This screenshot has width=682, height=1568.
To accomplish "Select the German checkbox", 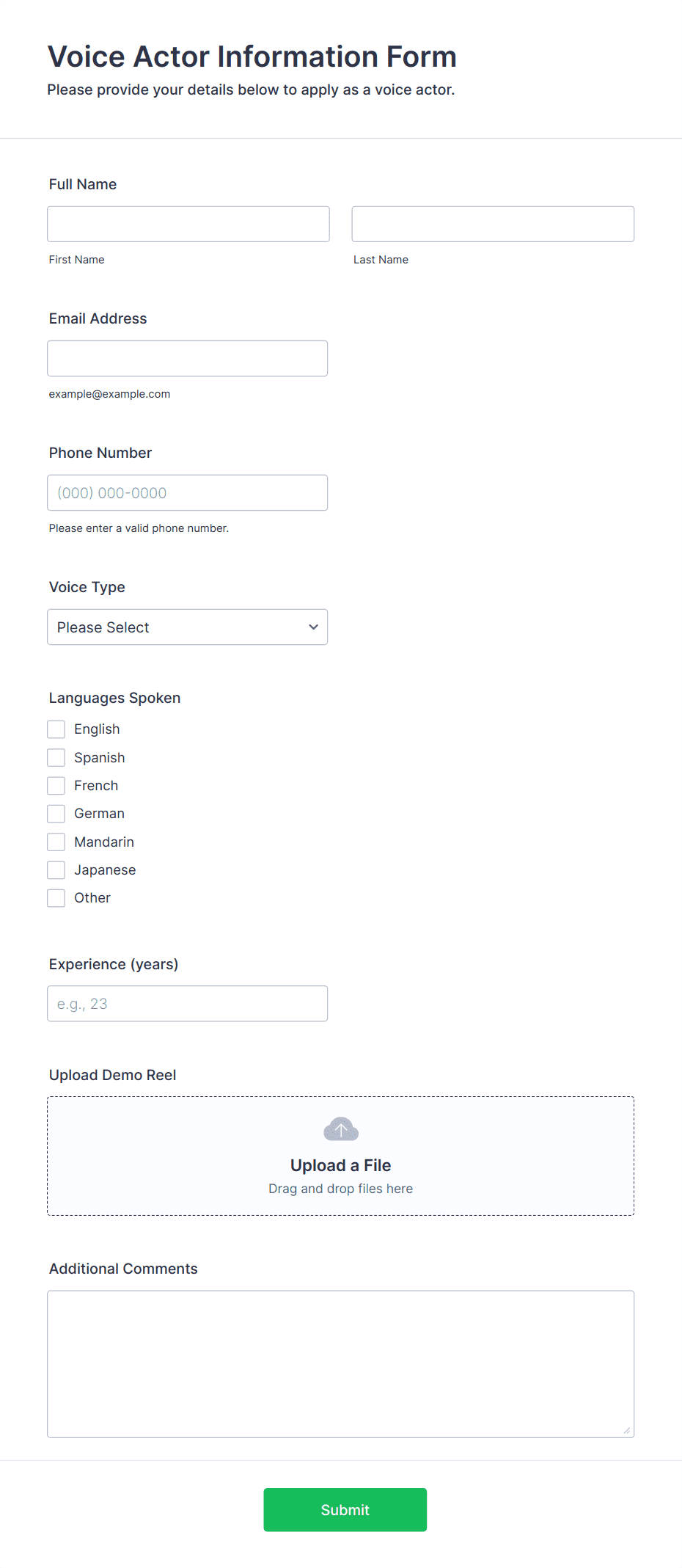I will (x=56, y=814).
